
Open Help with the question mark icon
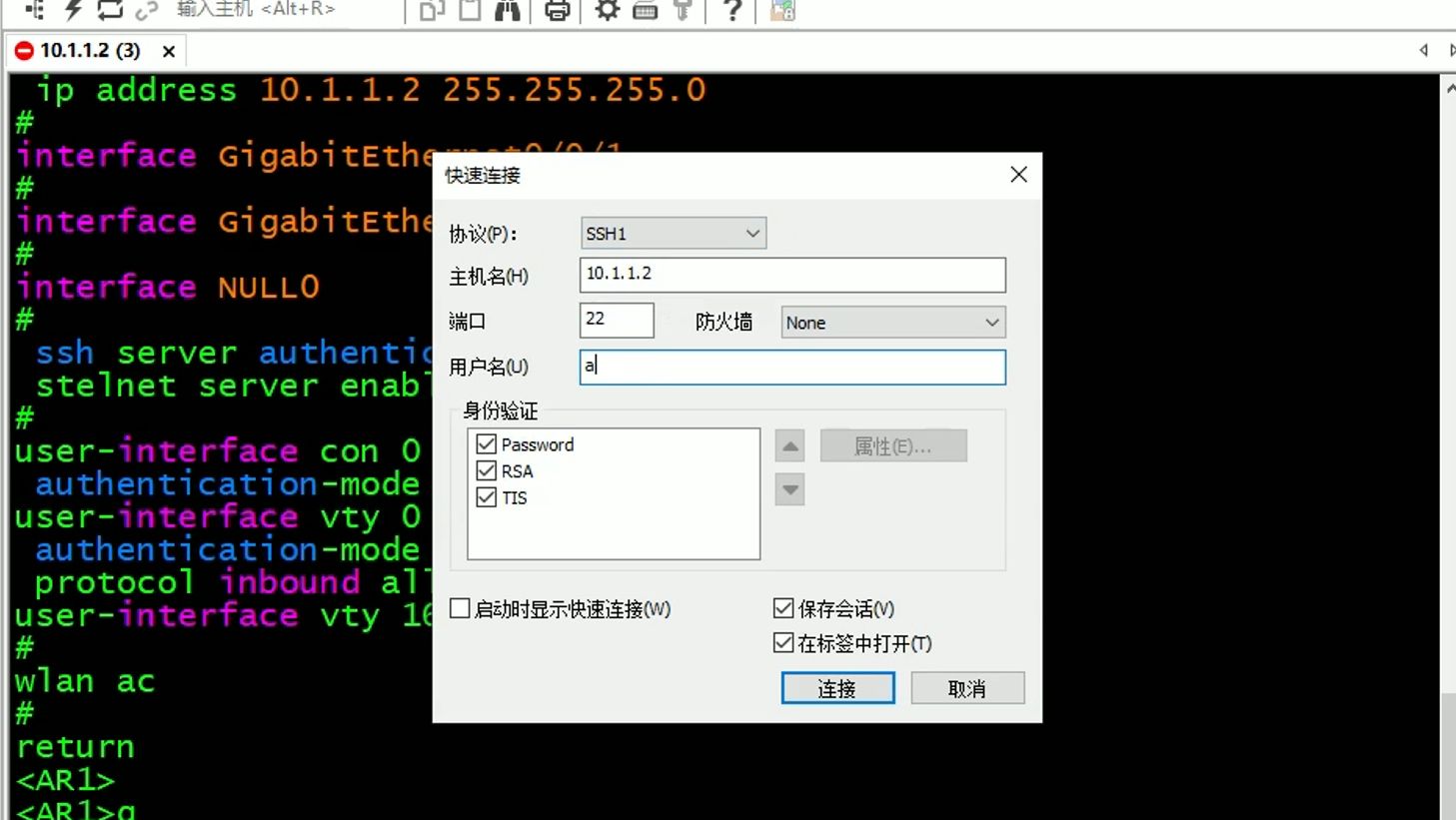tap(732, 10)
